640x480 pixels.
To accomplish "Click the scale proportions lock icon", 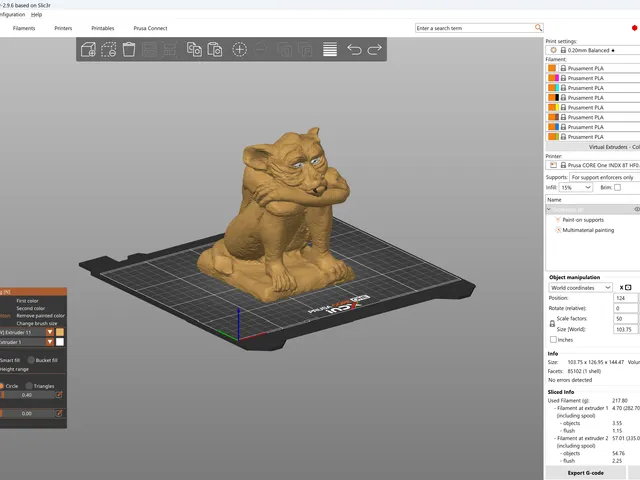I will point(552,324).
